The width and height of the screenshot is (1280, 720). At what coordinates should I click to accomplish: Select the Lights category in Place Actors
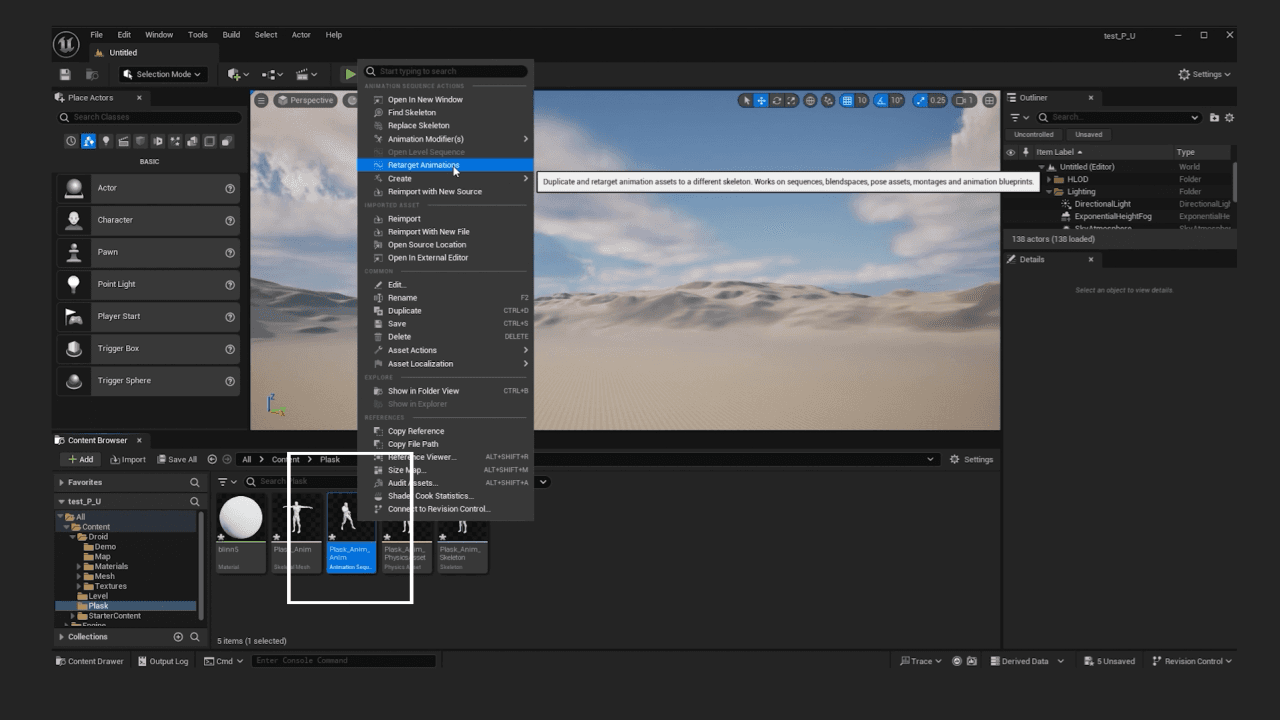pos(106,142)
